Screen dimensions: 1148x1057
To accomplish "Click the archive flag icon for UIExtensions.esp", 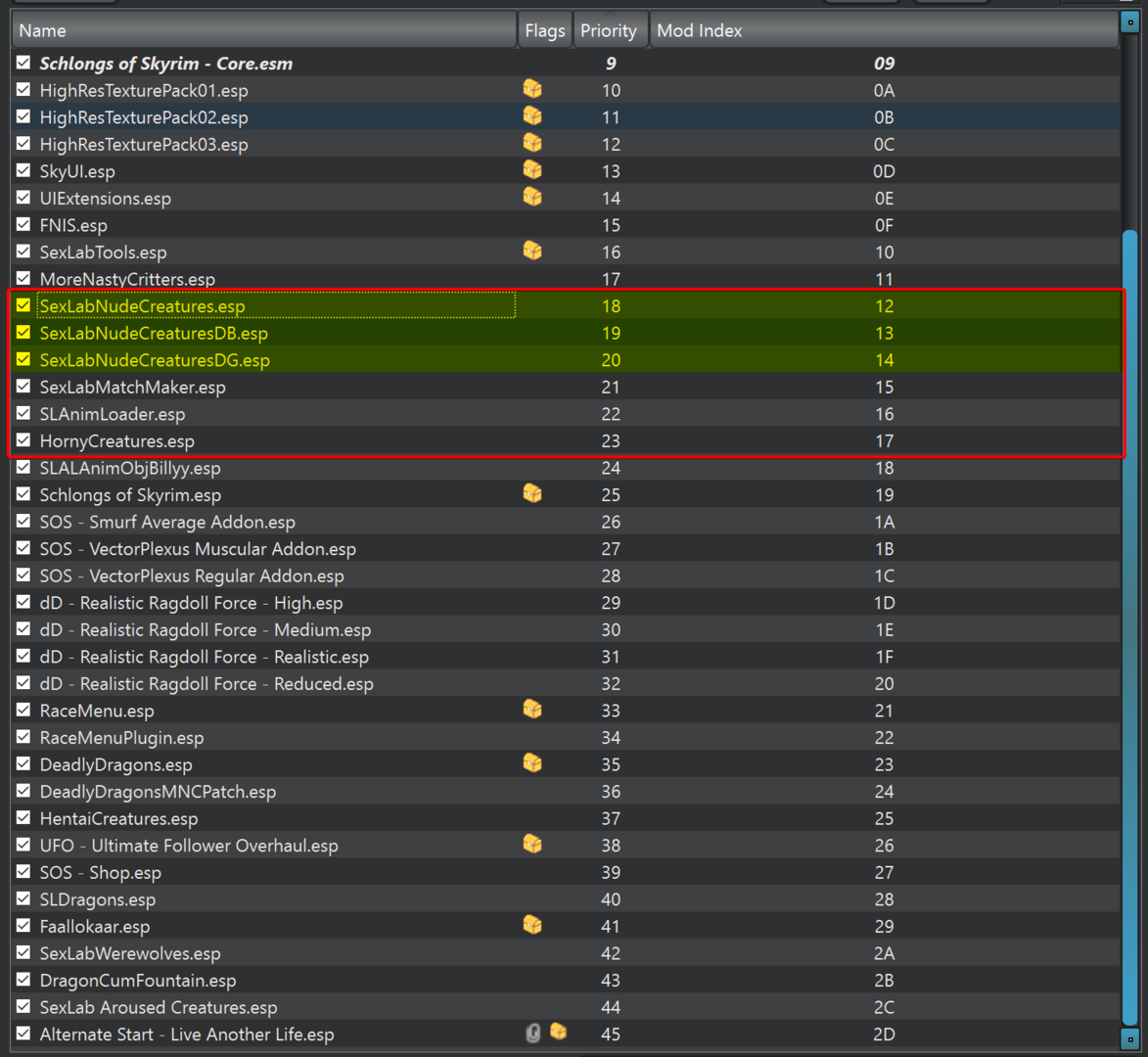I will coord(532,198).
